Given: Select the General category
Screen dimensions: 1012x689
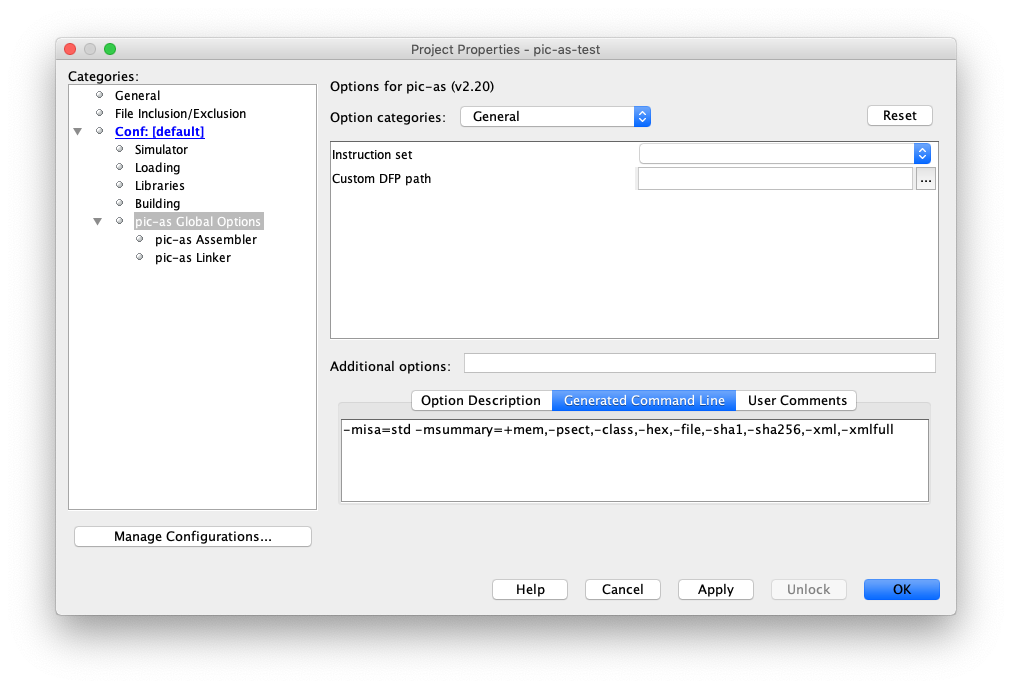Looking at the screenshot, I should (137, 96).
